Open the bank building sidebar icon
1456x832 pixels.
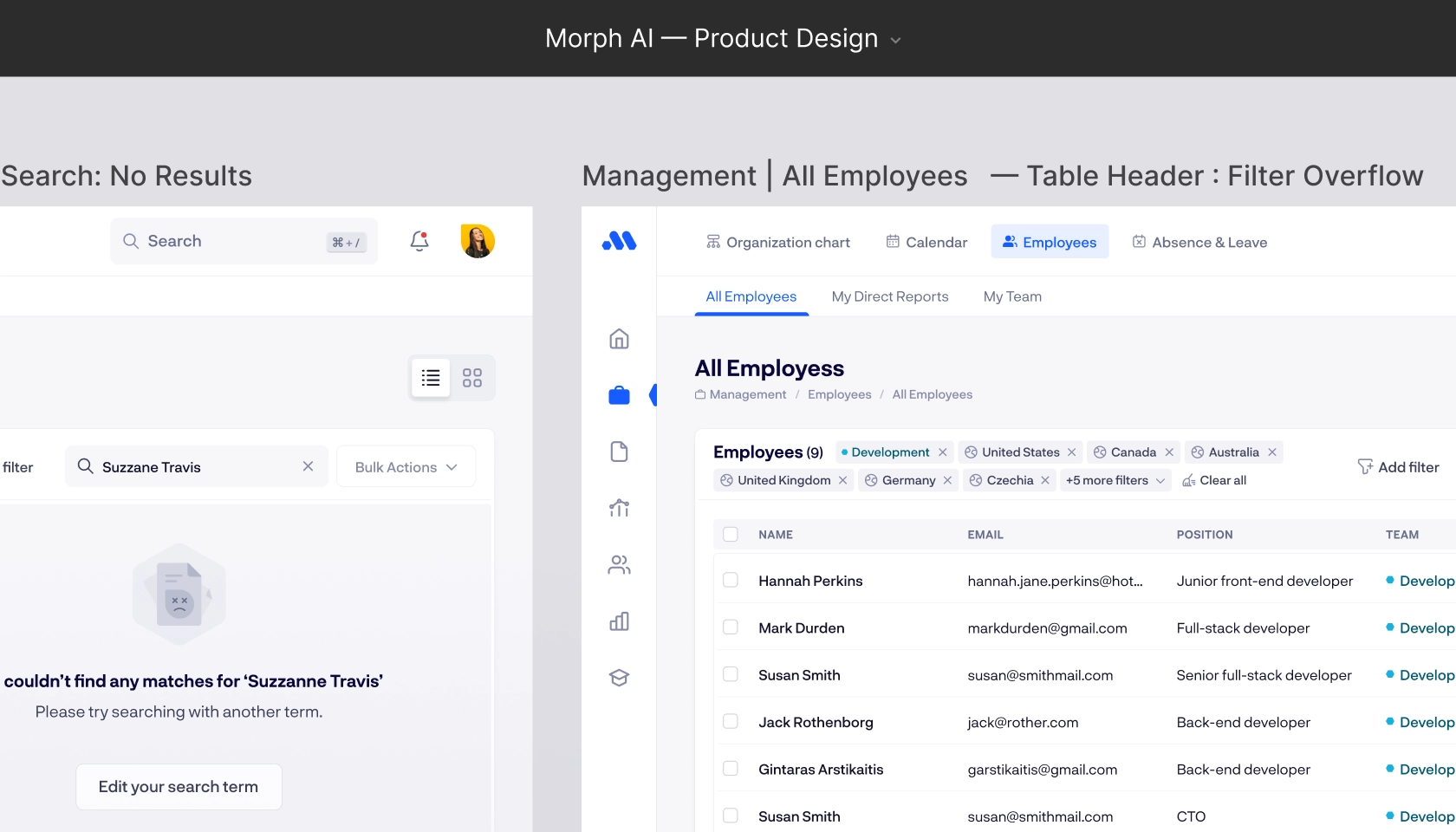619,508
